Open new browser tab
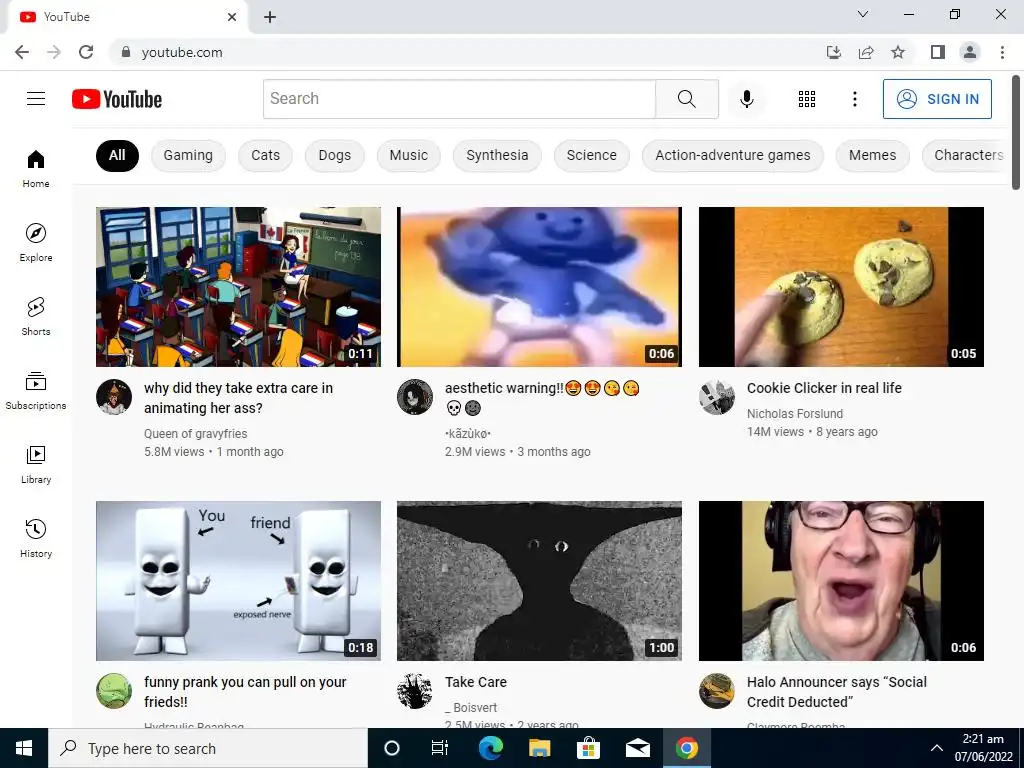Screen dimensions: 1024x768 [270, 17]
